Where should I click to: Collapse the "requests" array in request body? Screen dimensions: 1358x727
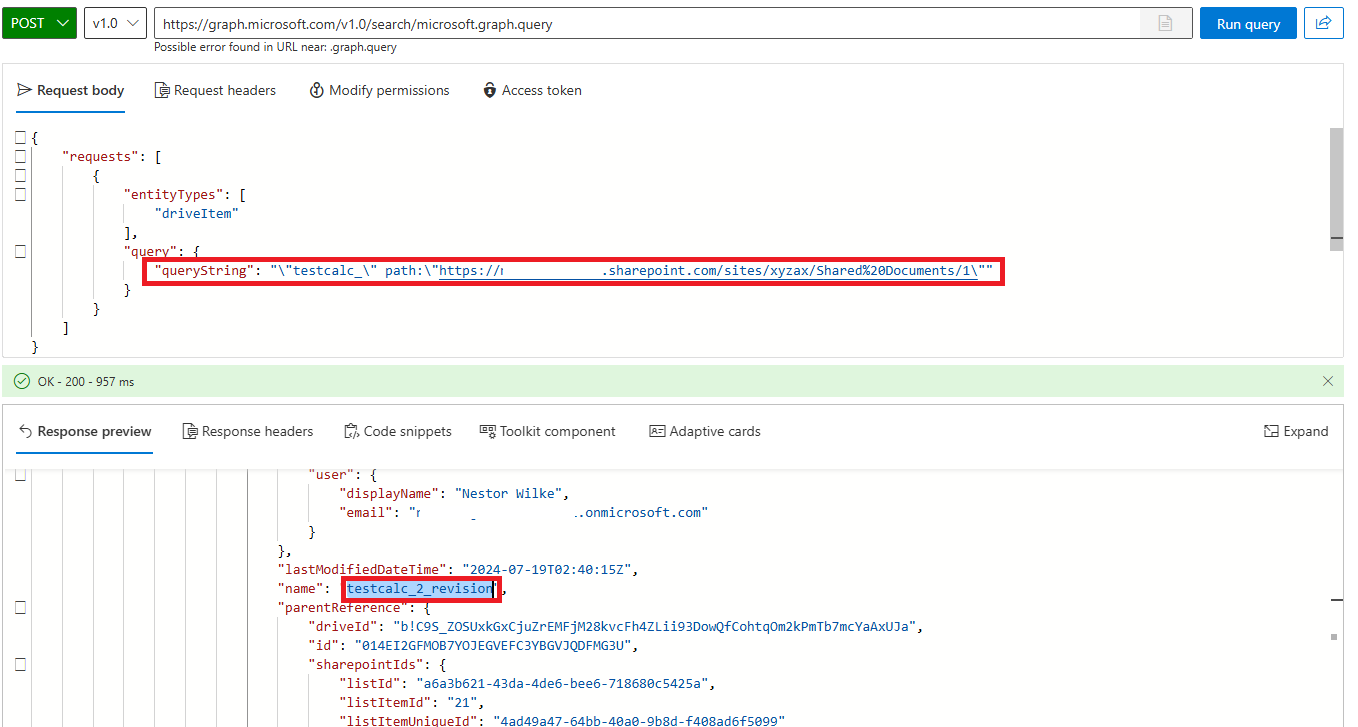coord(21,157)
